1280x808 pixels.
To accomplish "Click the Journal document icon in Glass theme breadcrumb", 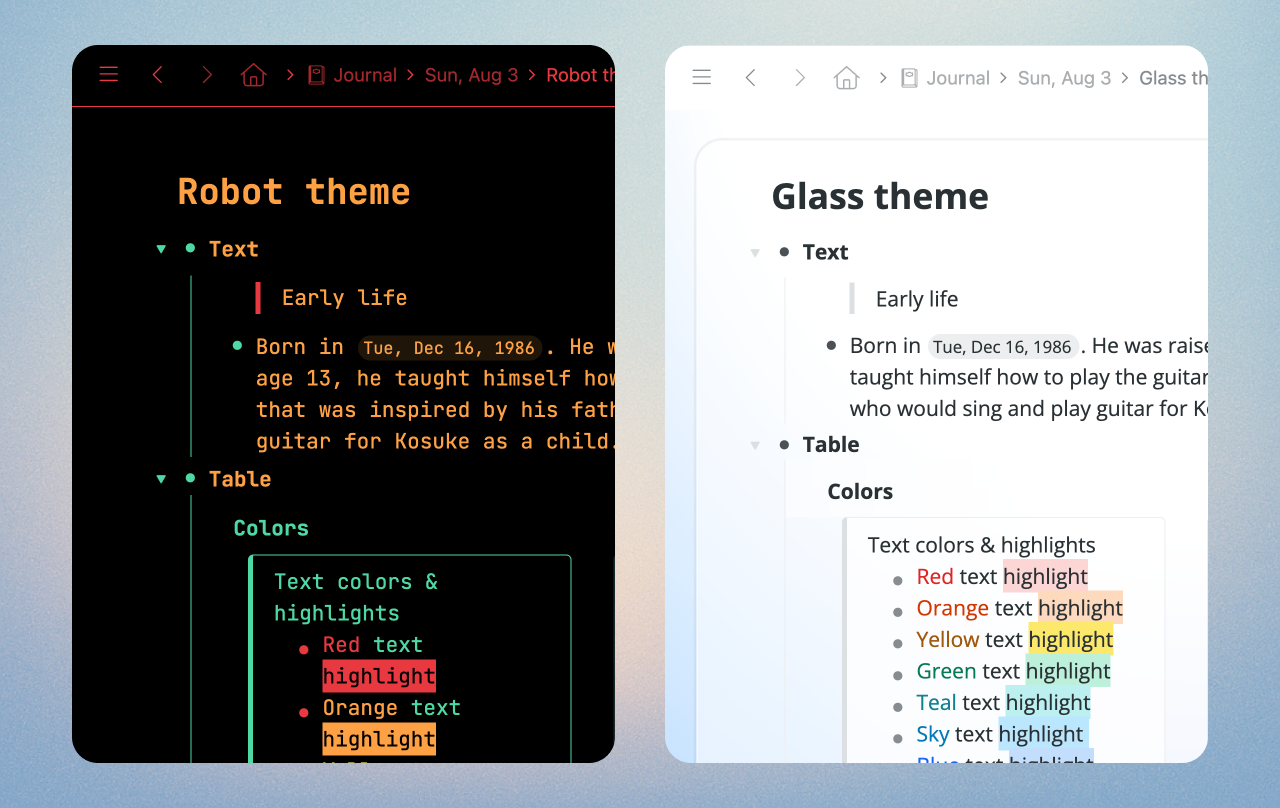I will [909, 77].
